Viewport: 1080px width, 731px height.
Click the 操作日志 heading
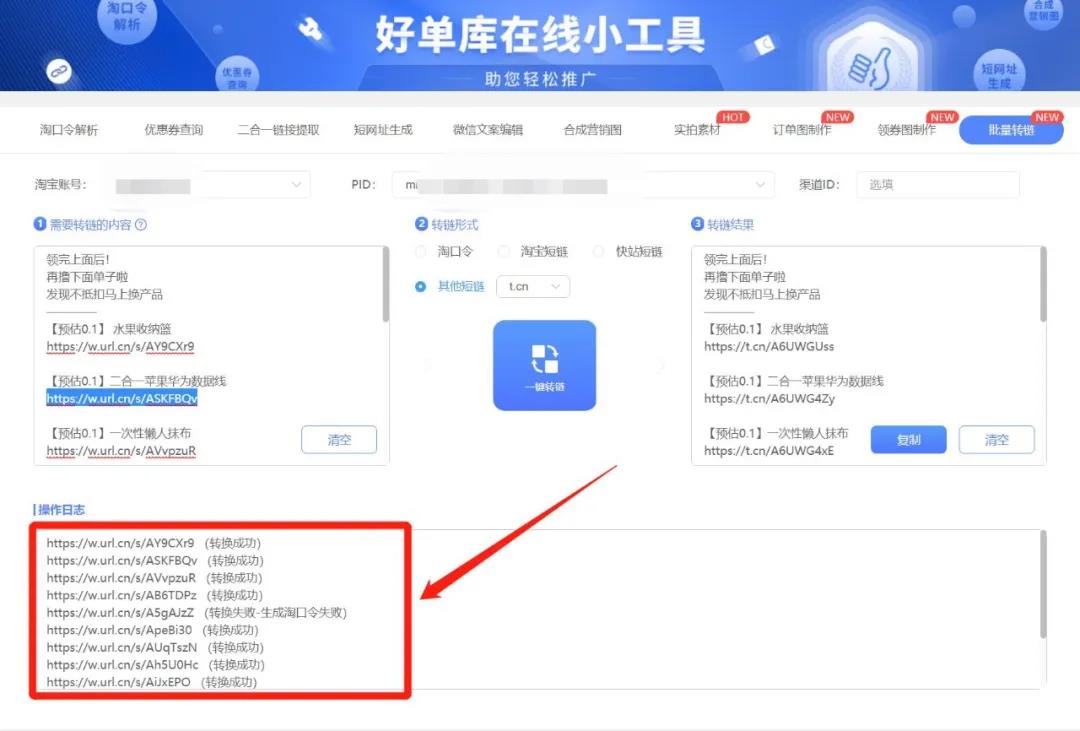[x=60, y=510]
